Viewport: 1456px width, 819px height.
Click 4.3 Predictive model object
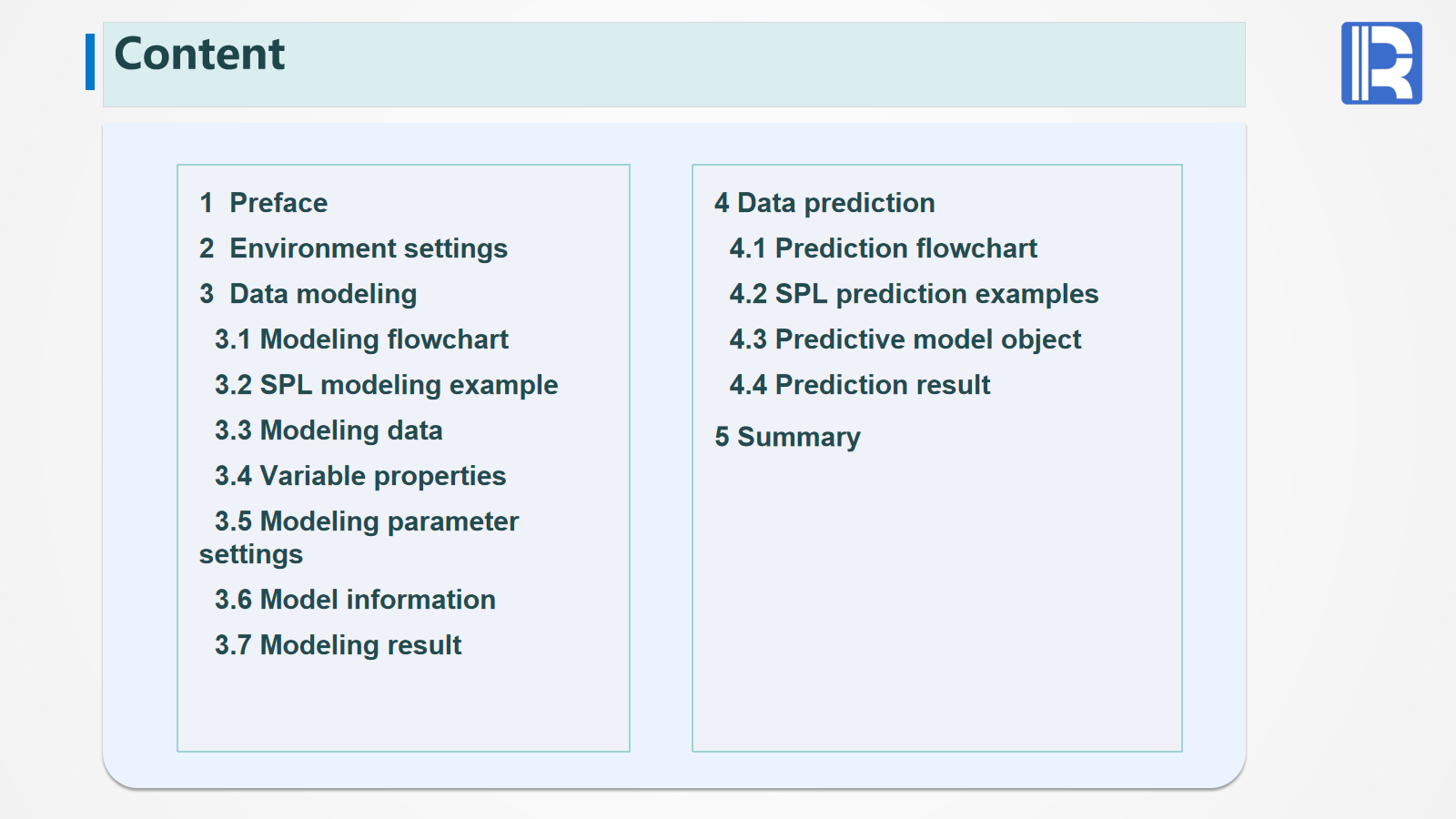[905, 339]
